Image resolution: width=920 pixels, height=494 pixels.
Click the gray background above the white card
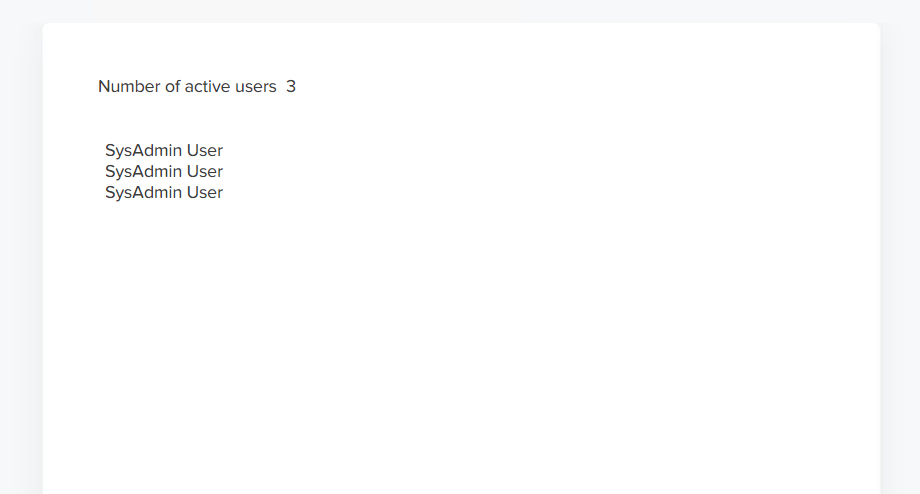pos(460,11)
